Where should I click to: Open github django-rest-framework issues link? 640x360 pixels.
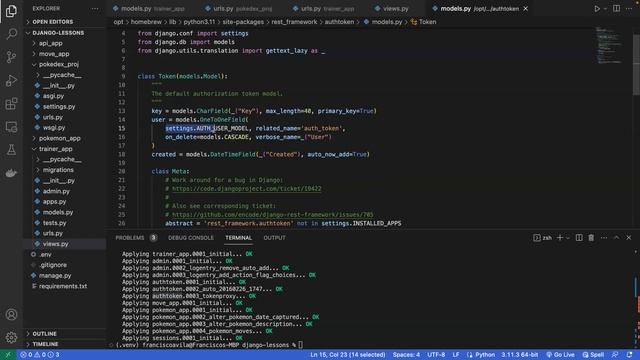272,214
